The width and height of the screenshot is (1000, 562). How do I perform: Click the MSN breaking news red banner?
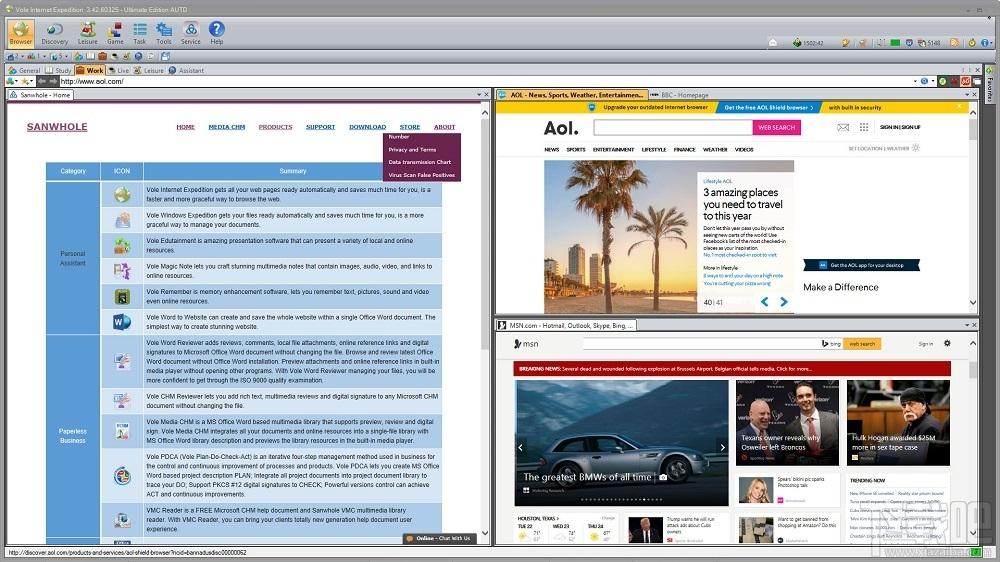click(x=732, y=369)
